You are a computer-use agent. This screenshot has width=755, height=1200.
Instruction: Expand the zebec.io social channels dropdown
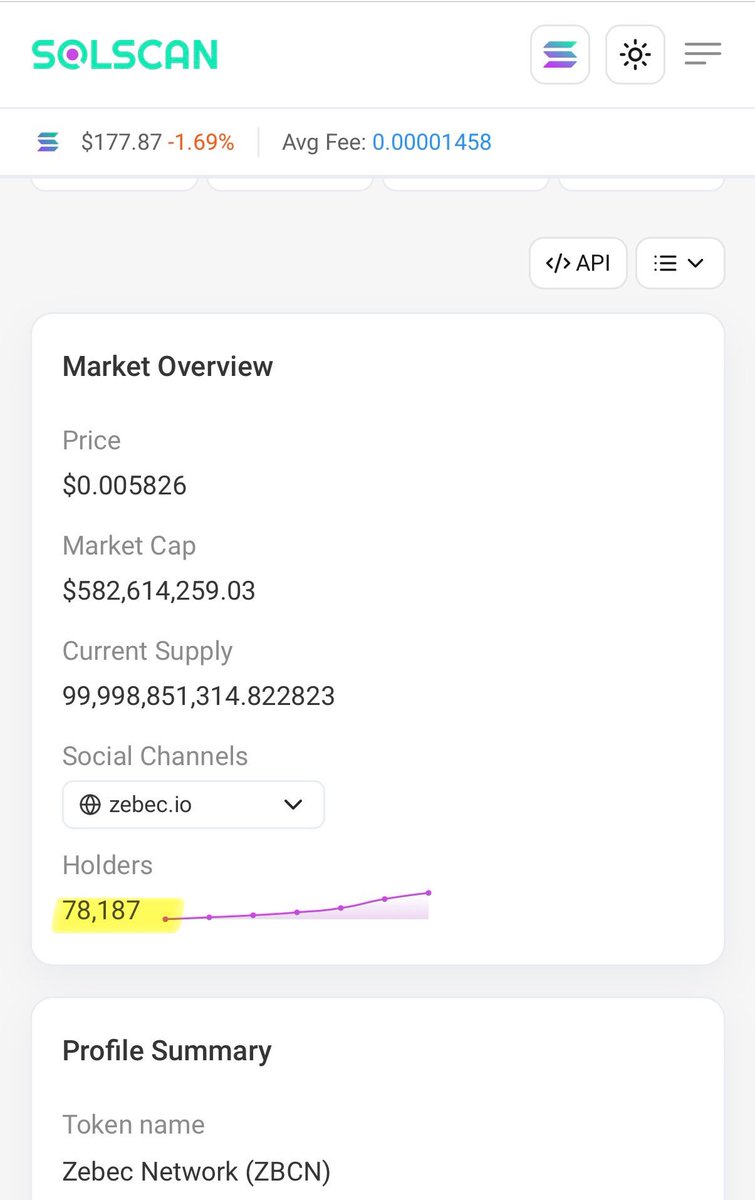click(193, 804)
